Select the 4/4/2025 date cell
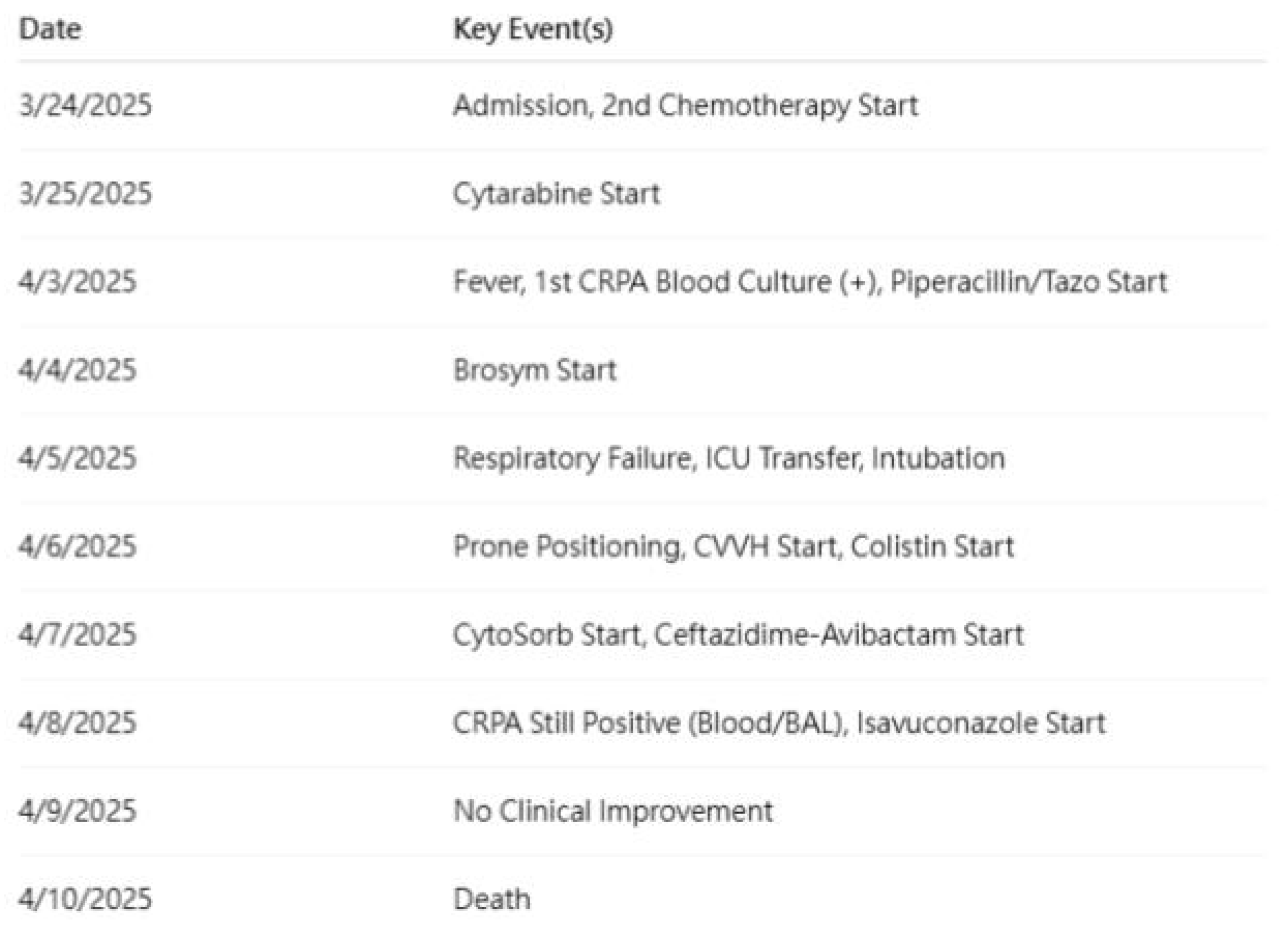 tap(78, 370)
